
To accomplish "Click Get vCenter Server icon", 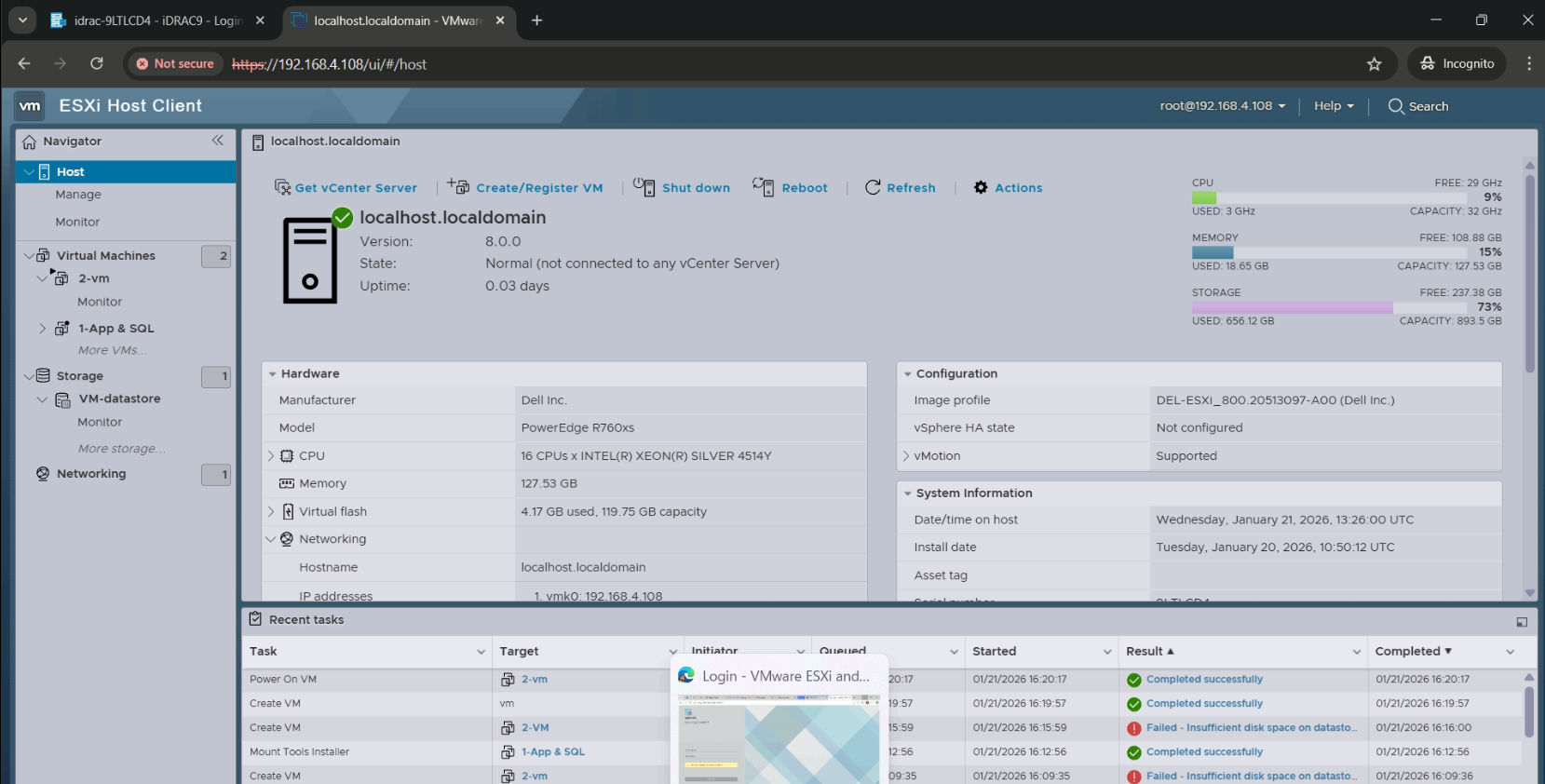I will tap(282, 187).
